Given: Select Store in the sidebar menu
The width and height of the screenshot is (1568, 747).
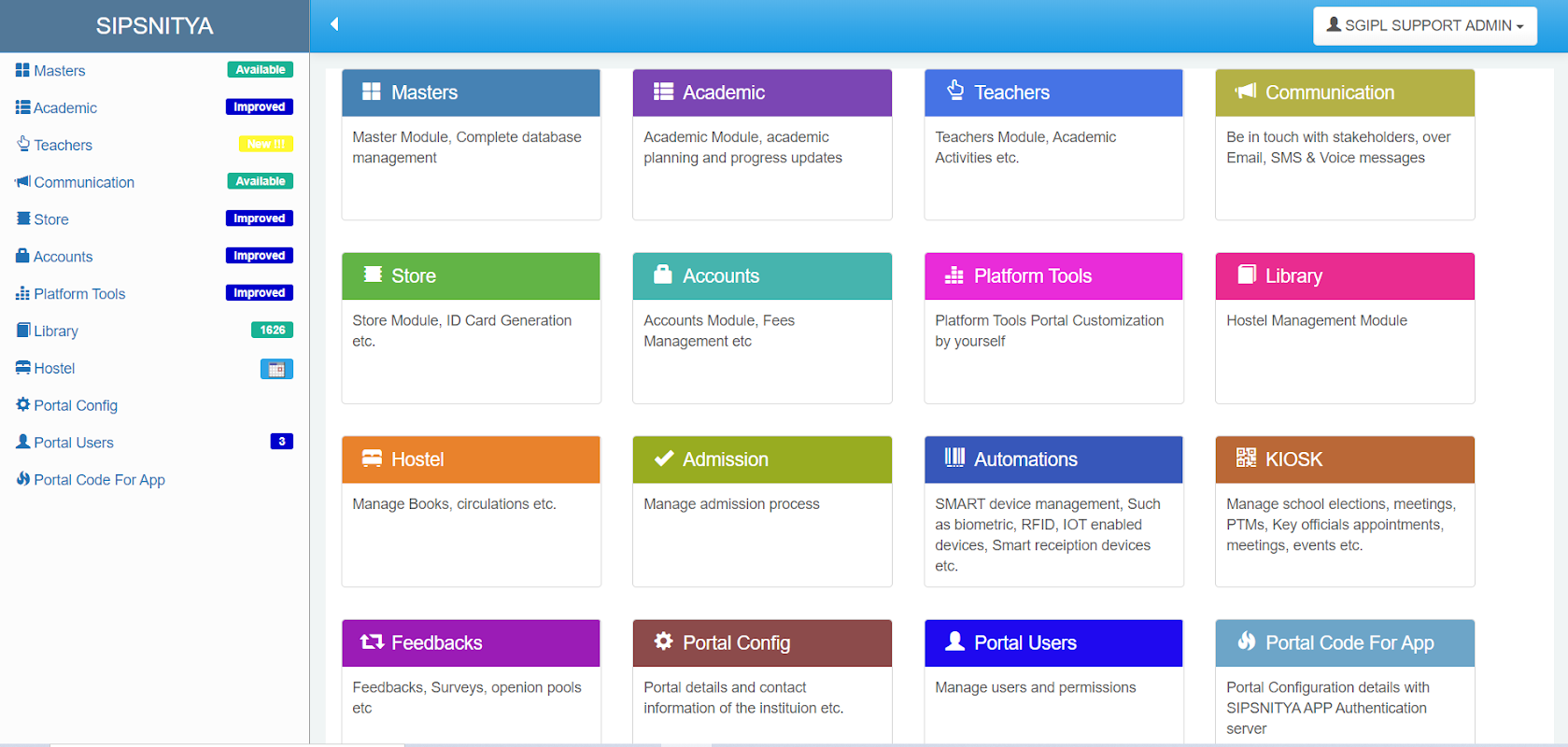Looking at the screenshot, I should click(51, 220).
